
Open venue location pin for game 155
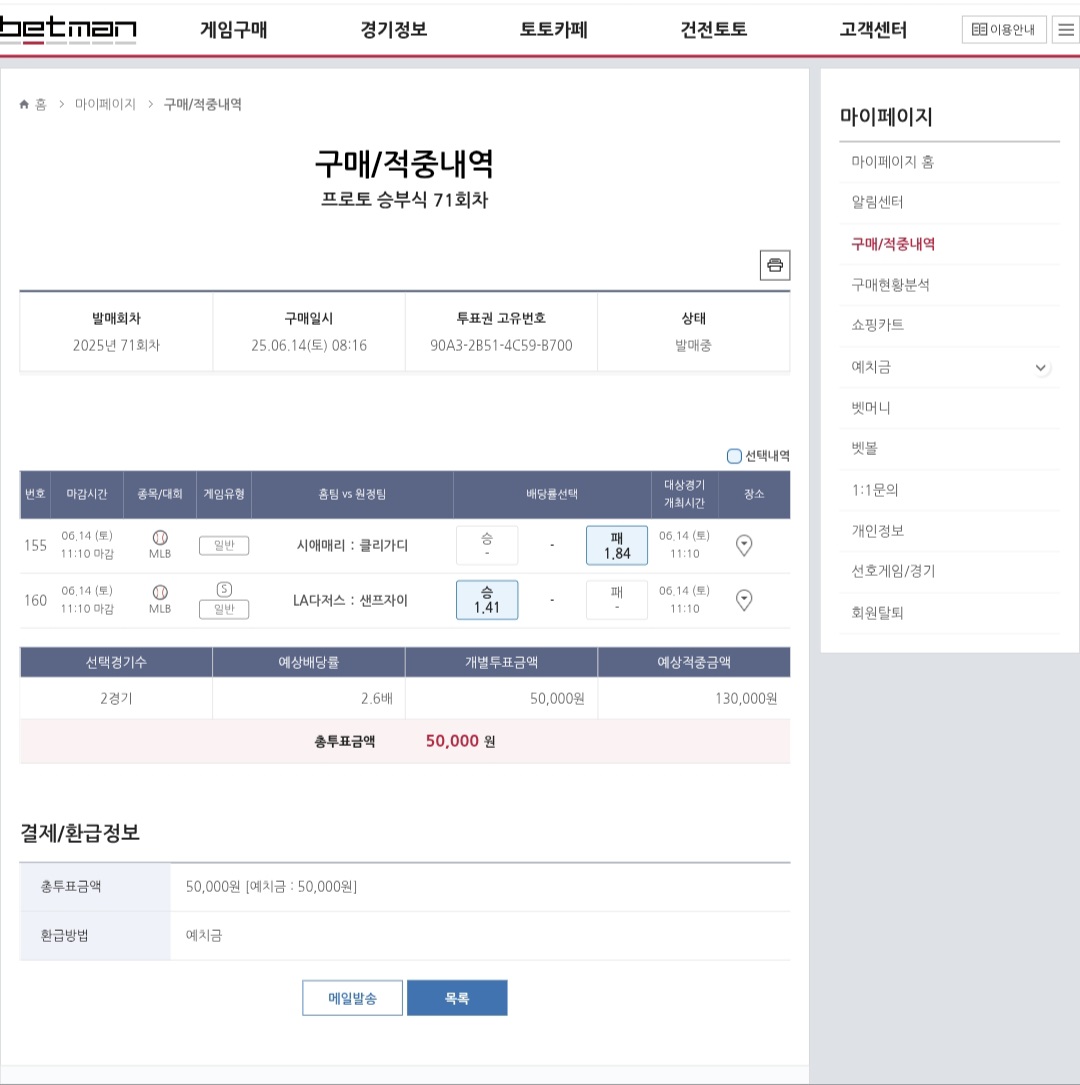tap(744, 545)
